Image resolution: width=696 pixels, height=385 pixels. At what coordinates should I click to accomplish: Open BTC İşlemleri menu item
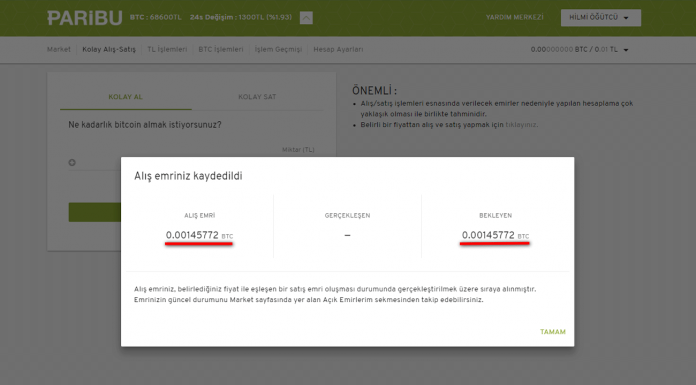(x=221, y=49)
